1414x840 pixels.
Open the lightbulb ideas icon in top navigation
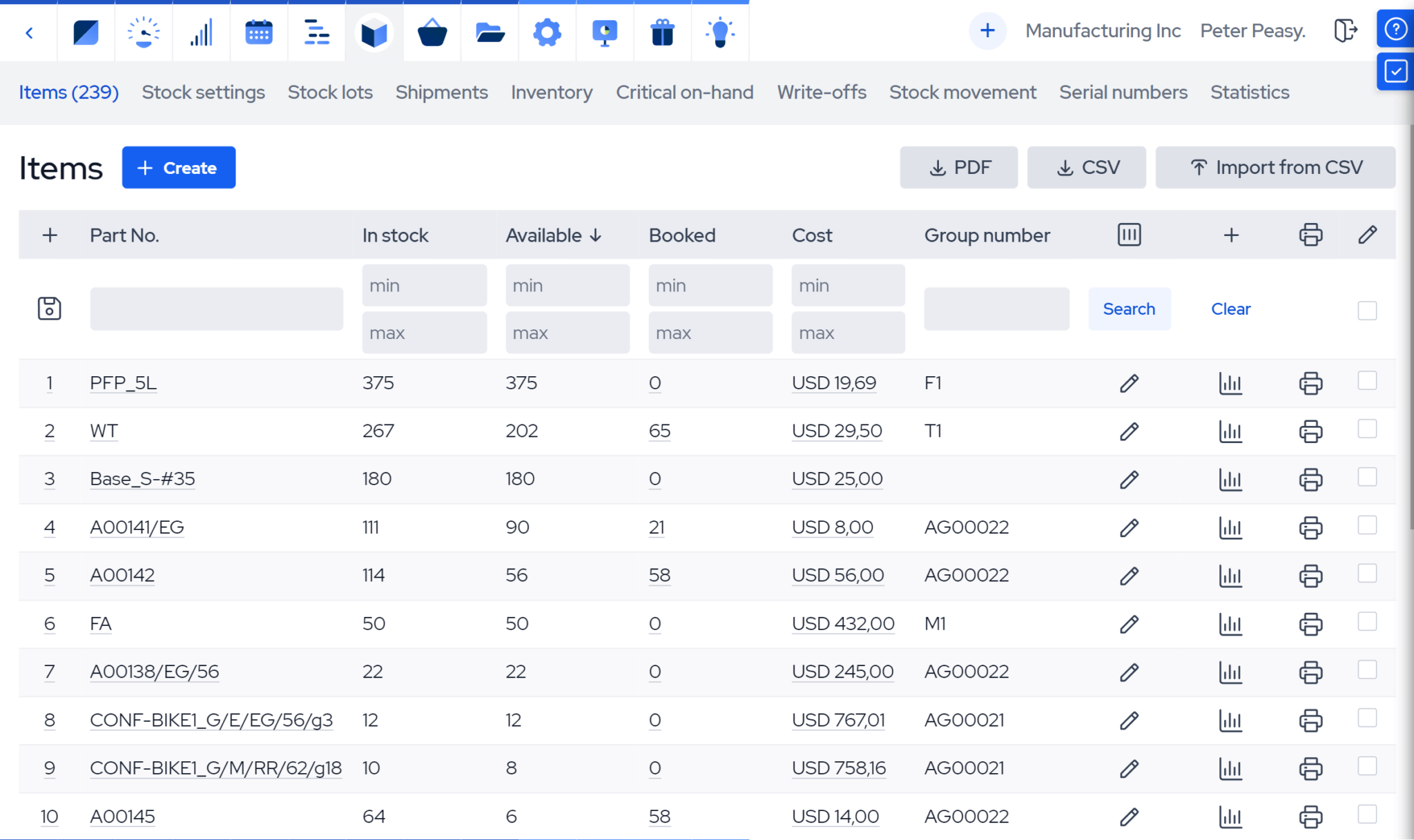[720, 32]
